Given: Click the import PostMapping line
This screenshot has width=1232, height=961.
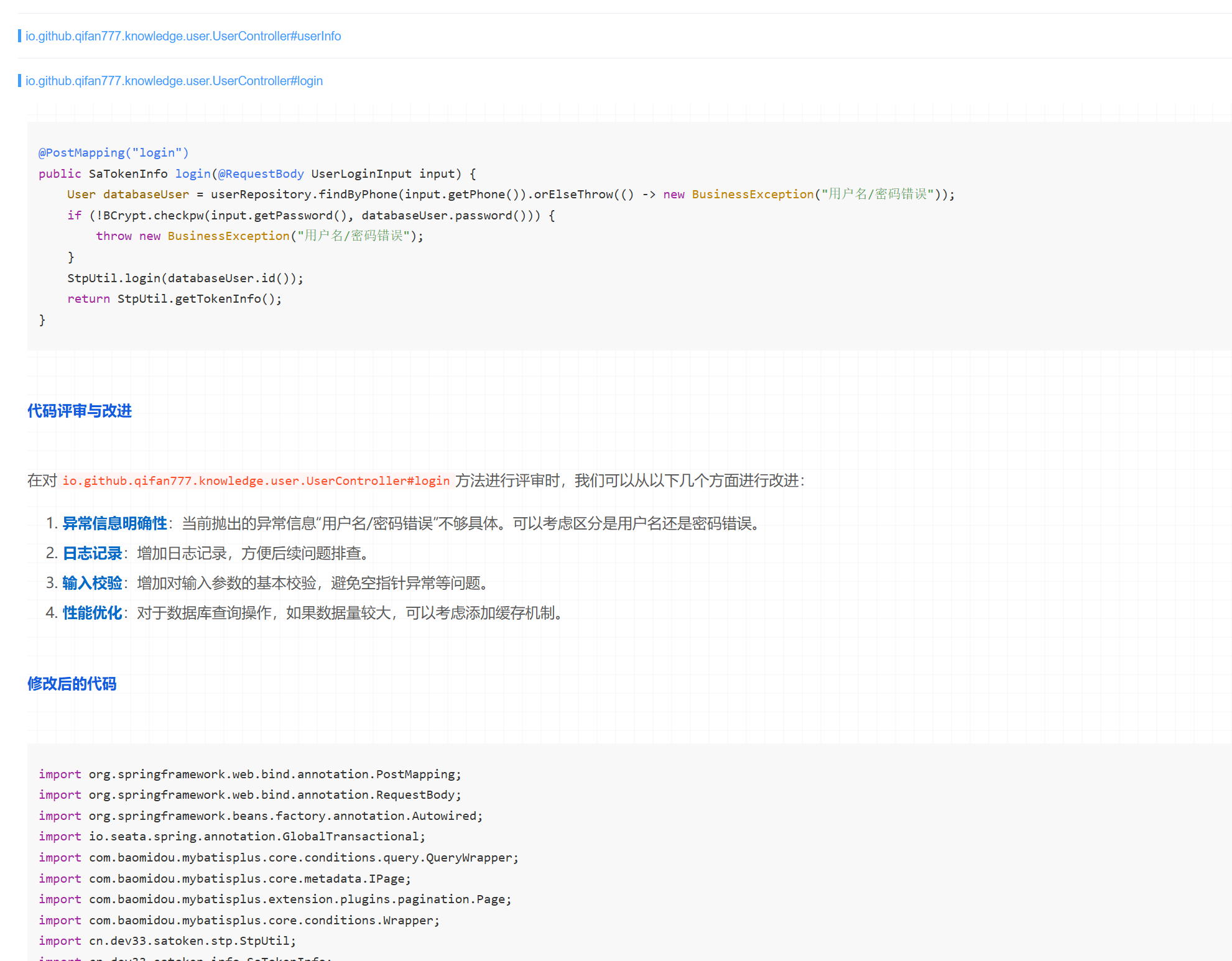Looking at the screenshot, I should (x=249, y=775).
